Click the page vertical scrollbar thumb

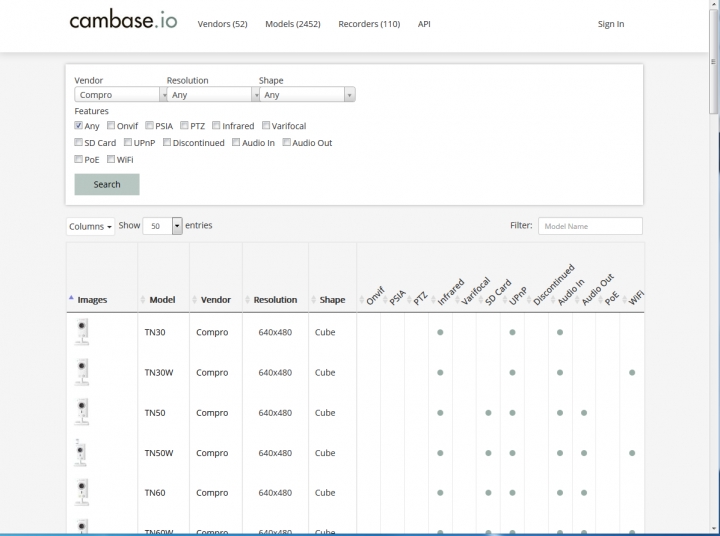713,62
